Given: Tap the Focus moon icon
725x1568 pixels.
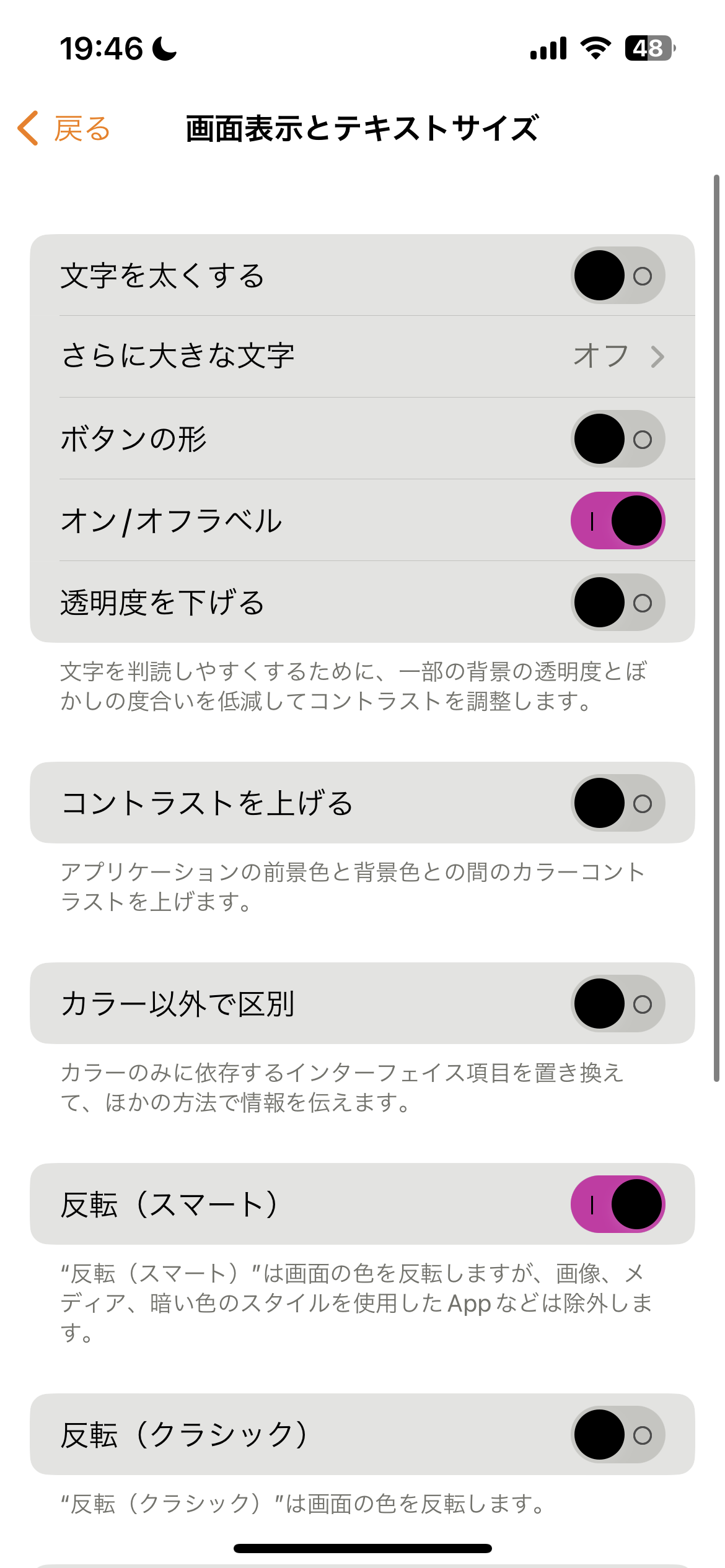Looking at the screenshot, I should (x=164, y=48).
